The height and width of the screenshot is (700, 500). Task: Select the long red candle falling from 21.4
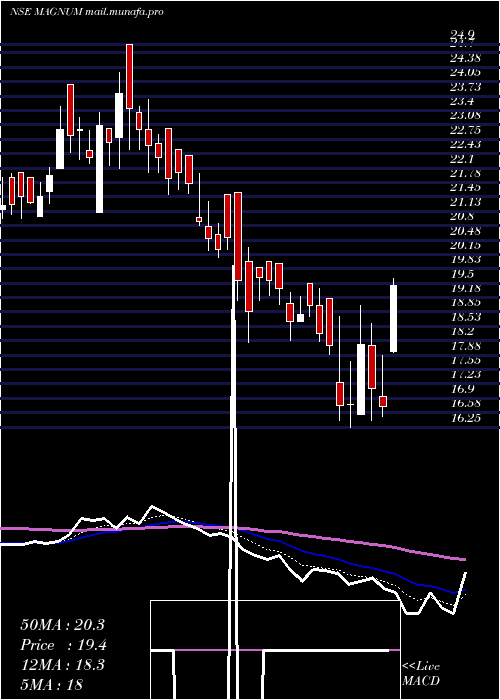point(238,236)
